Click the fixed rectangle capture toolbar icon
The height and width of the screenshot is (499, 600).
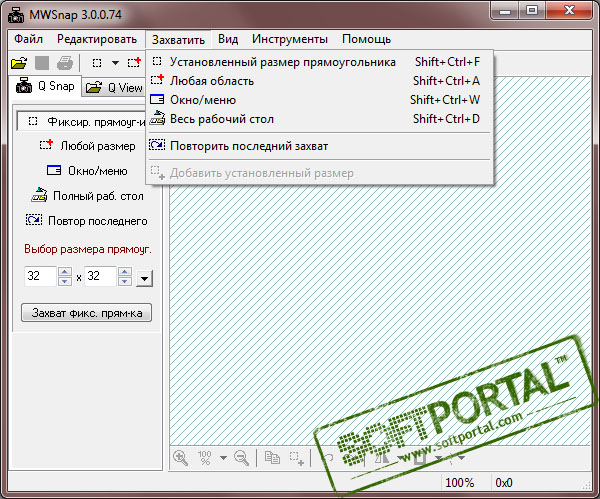(x=97, y=63)
